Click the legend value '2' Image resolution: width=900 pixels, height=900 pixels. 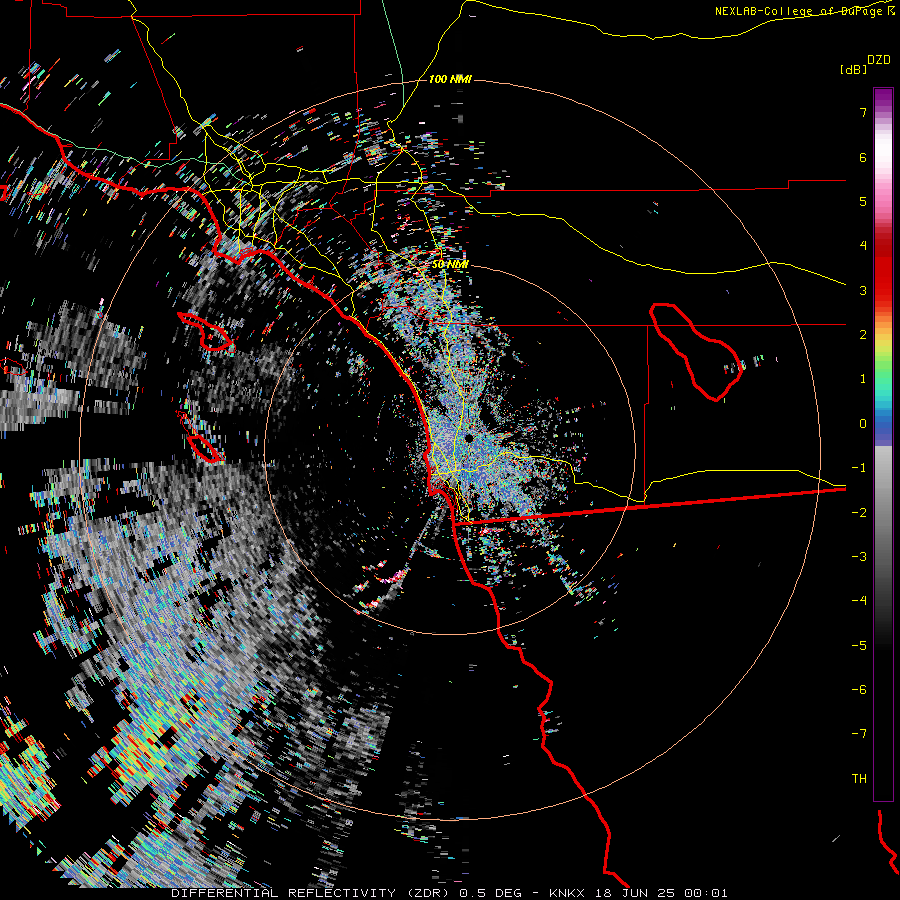(x=863, y=335)
